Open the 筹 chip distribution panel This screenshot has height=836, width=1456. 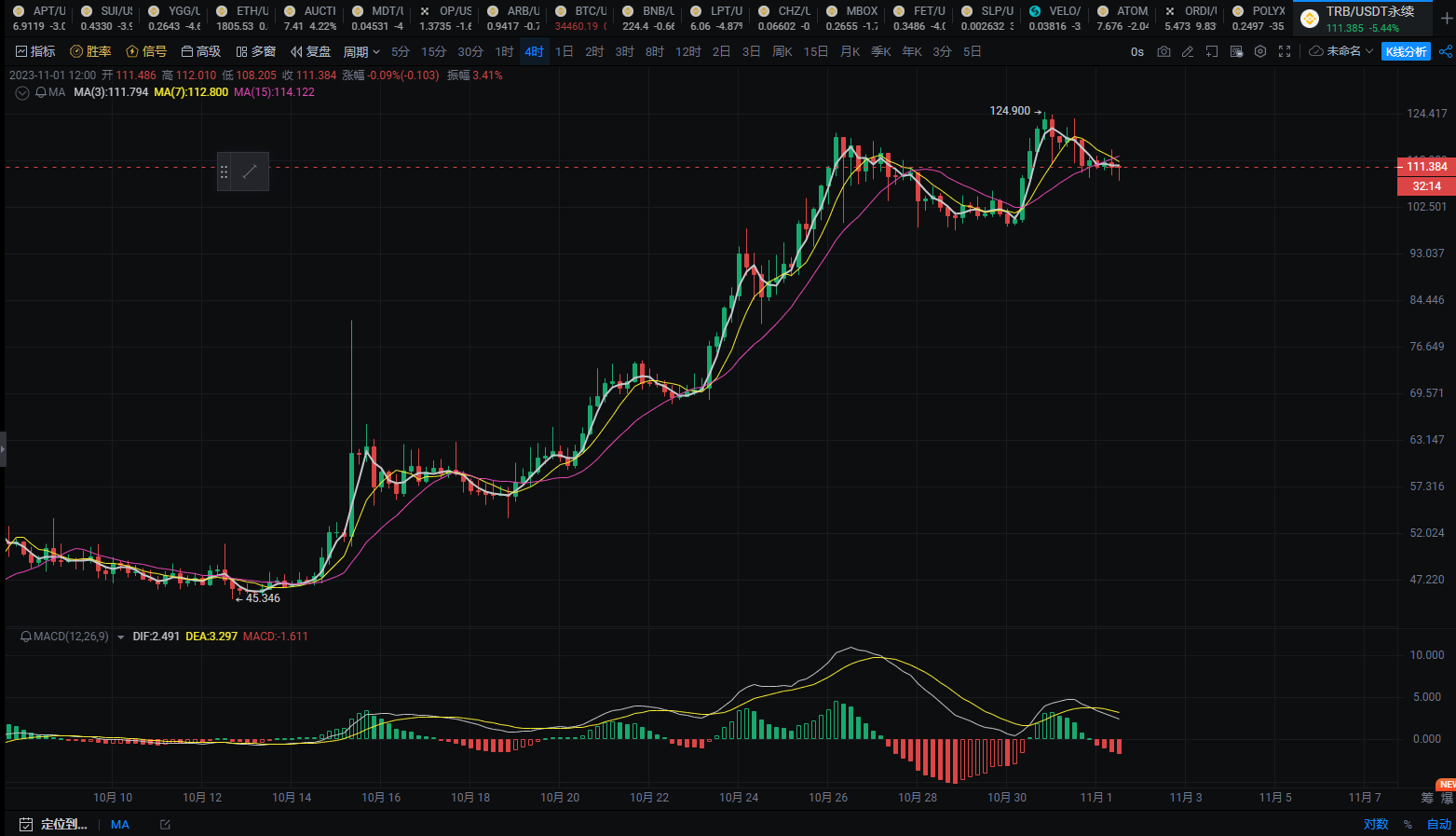pos(1427,798)
